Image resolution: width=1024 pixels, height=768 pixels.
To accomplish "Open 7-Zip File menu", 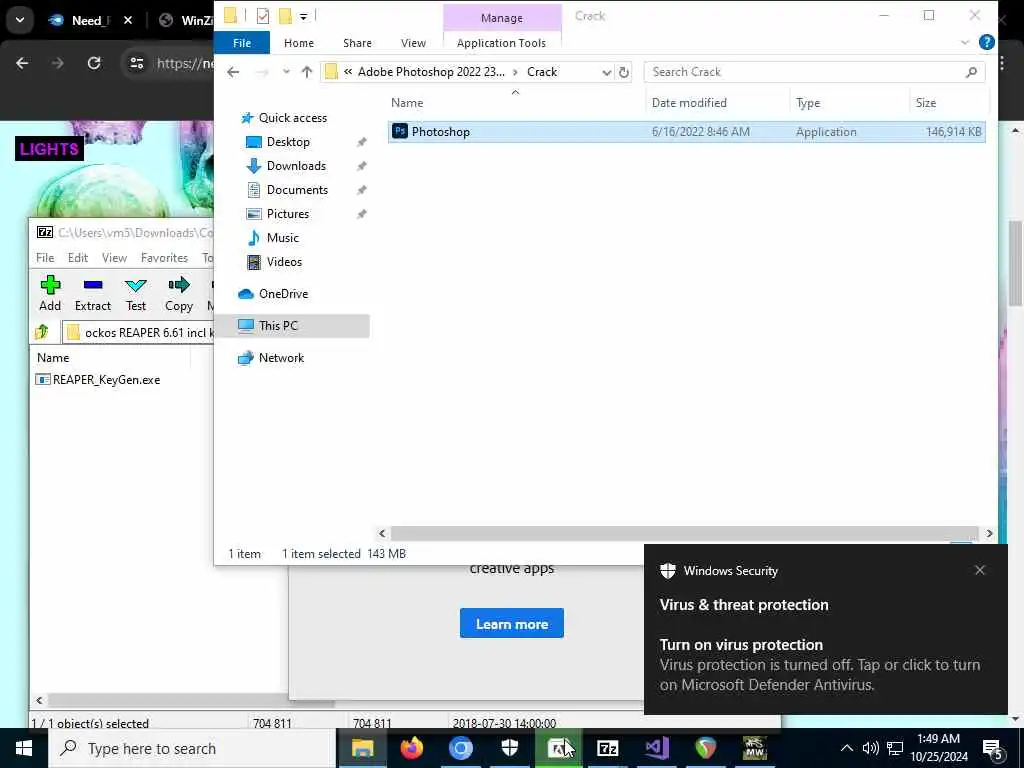I will (45, 258).
